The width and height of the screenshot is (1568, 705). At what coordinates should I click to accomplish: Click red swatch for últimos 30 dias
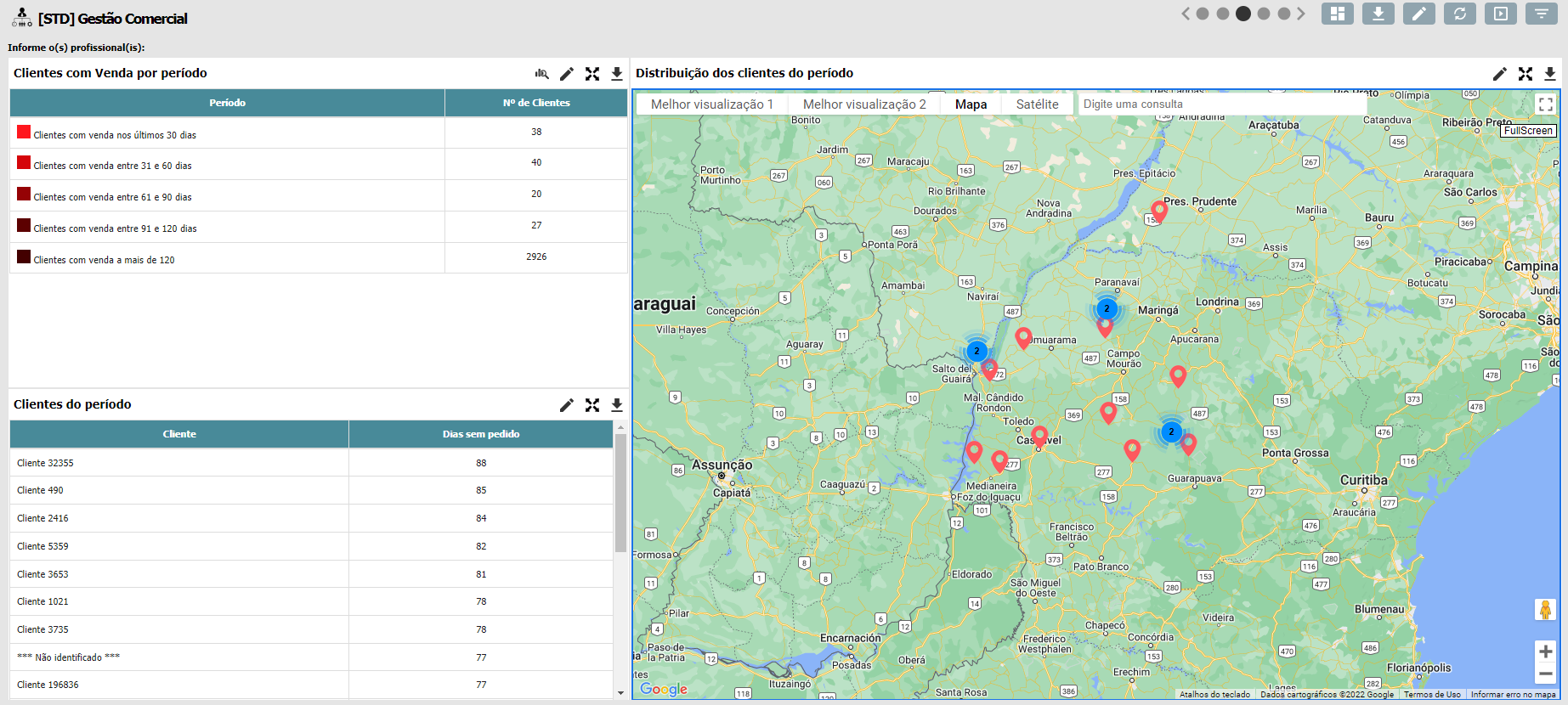tap(24, 132)
